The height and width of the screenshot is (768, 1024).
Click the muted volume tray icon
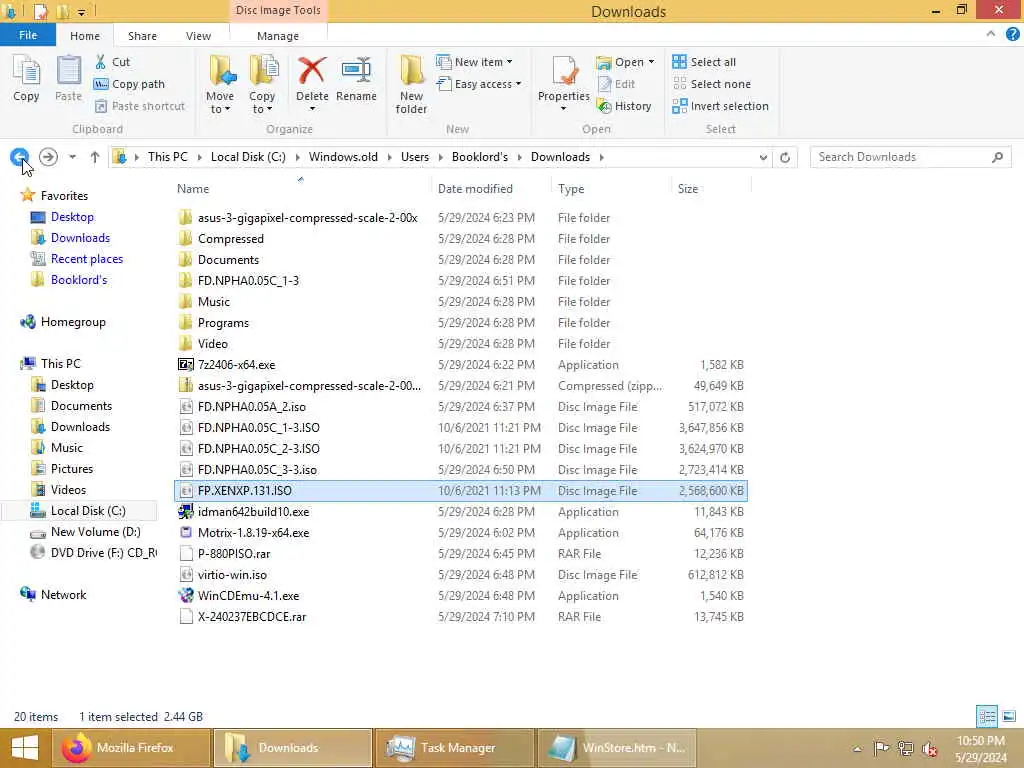pos(929,748)
